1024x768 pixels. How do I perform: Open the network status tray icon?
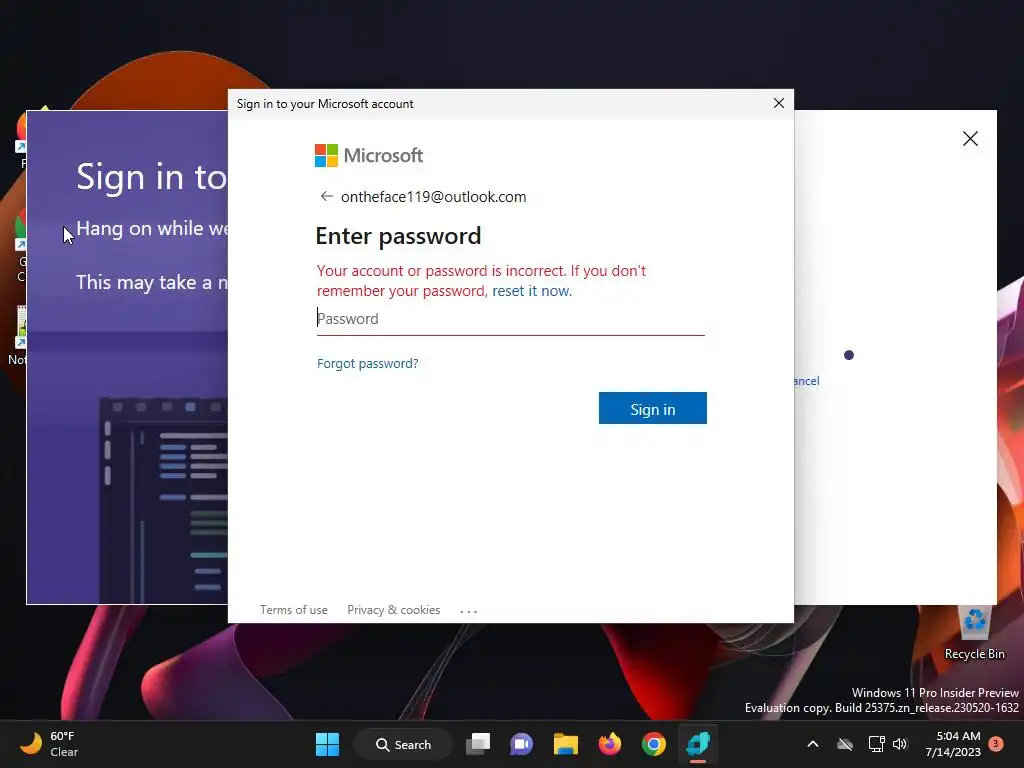point(876,744)
